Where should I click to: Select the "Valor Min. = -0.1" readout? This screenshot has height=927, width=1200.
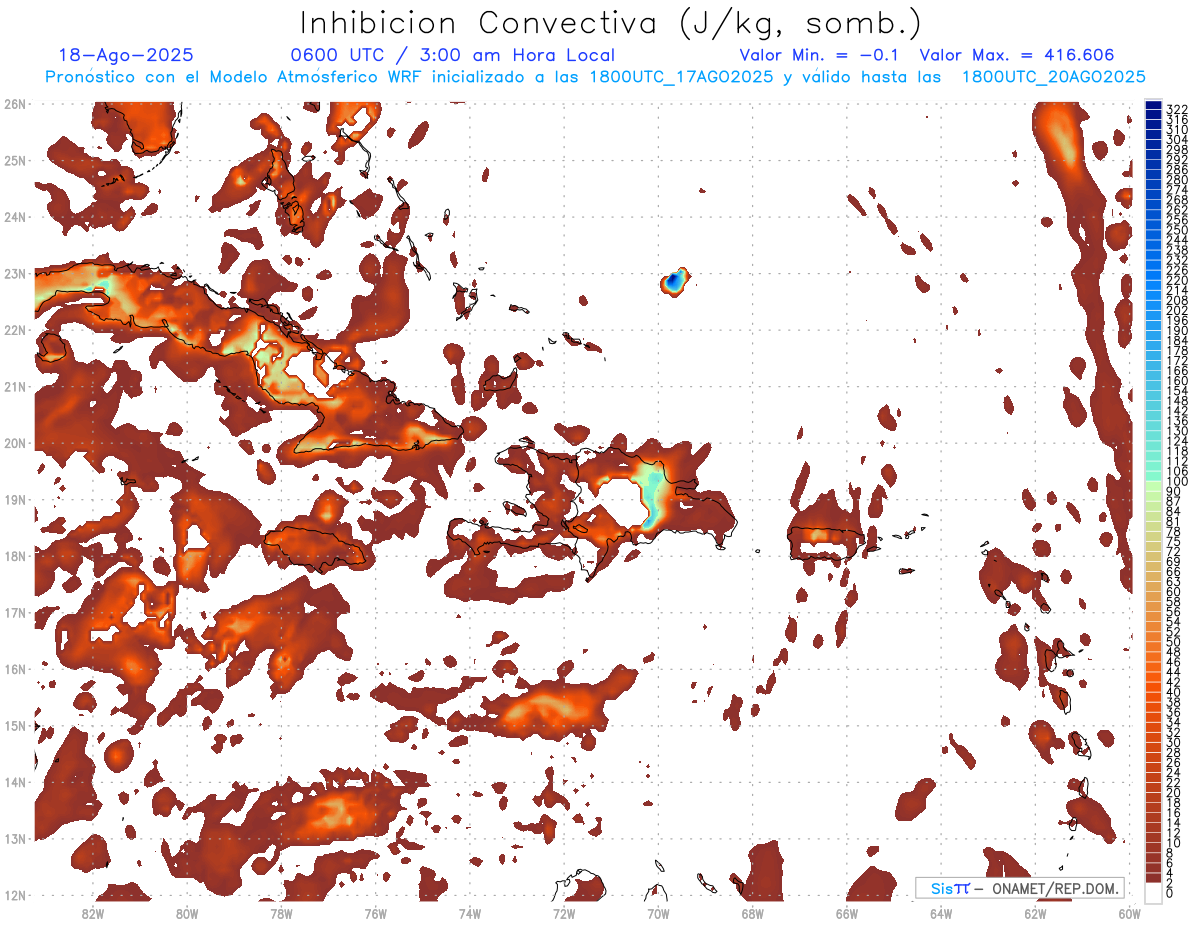[x=819, y=56]
